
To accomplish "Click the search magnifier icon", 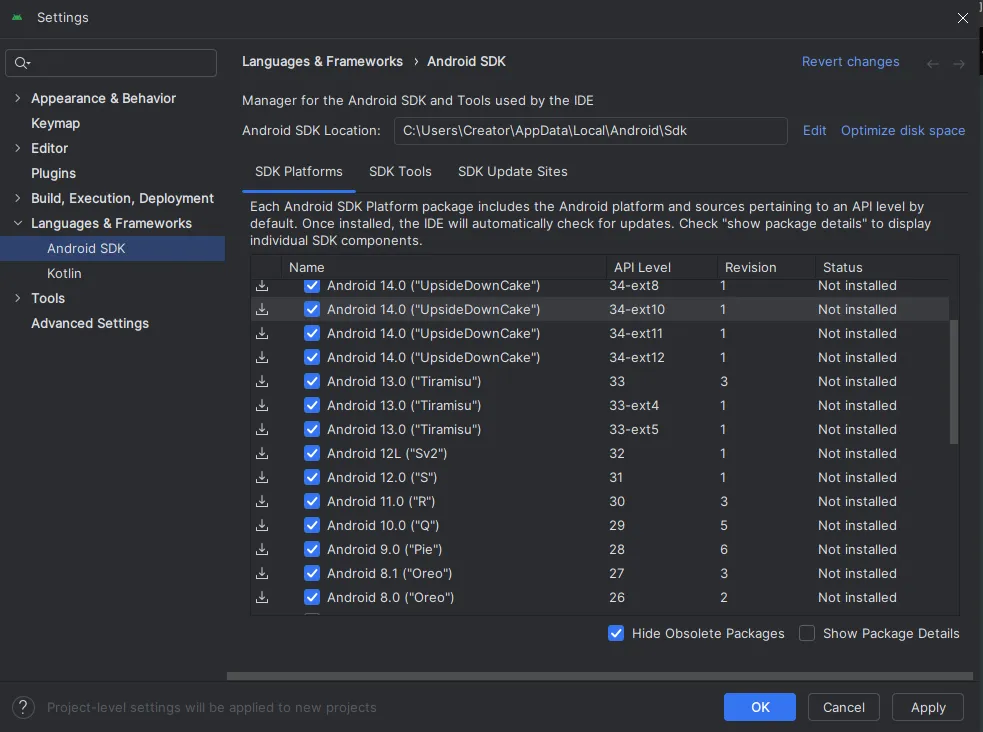I will (x=22, y=63).
